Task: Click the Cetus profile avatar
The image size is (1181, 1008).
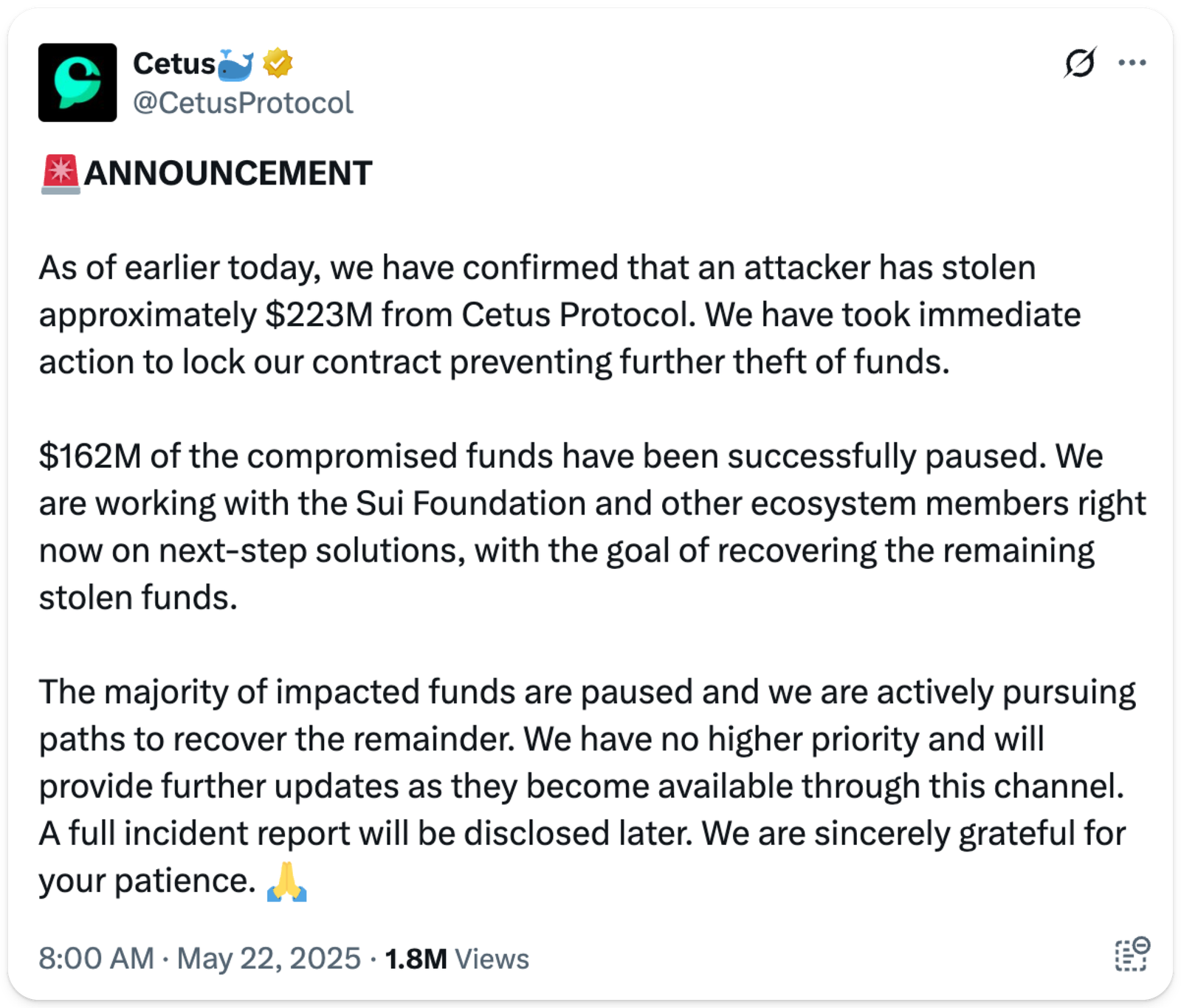Action: 78,83
